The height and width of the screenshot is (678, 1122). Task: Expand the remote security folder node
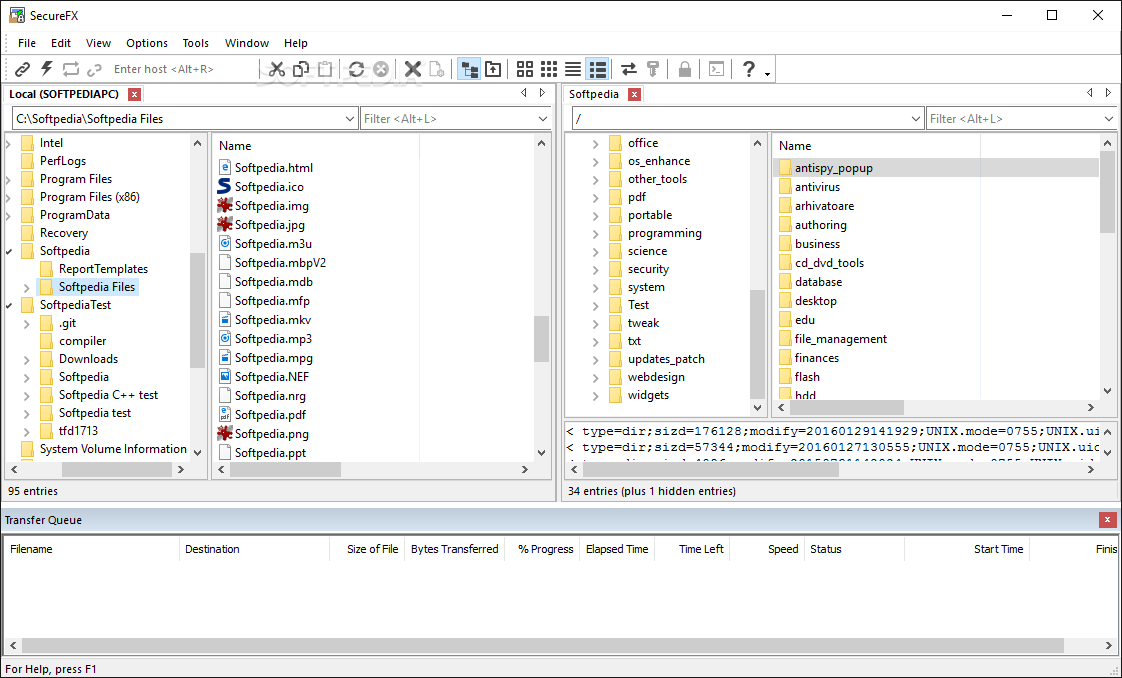595,270
